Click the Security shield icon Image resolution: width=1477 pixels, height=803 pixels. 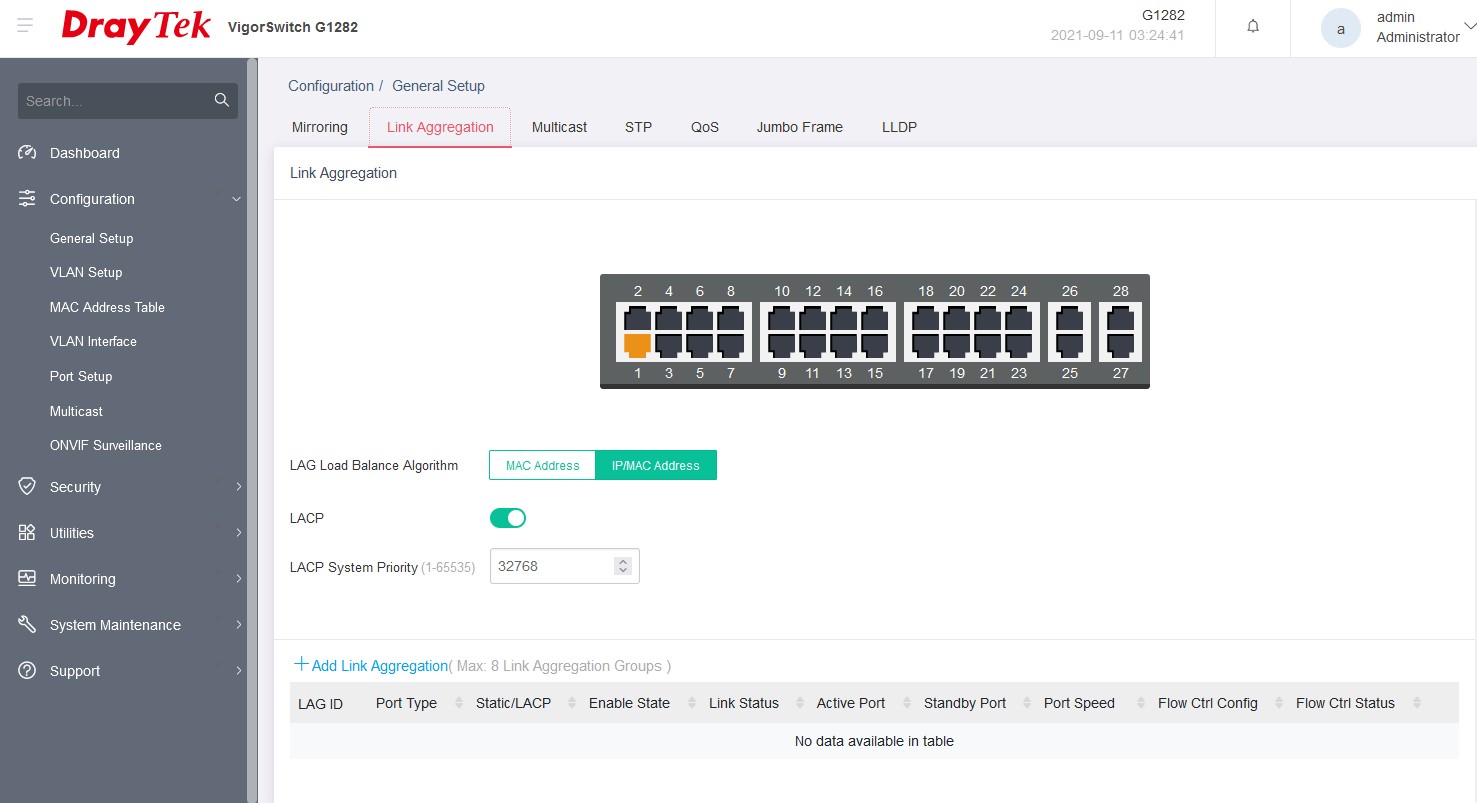pos(28,487)
